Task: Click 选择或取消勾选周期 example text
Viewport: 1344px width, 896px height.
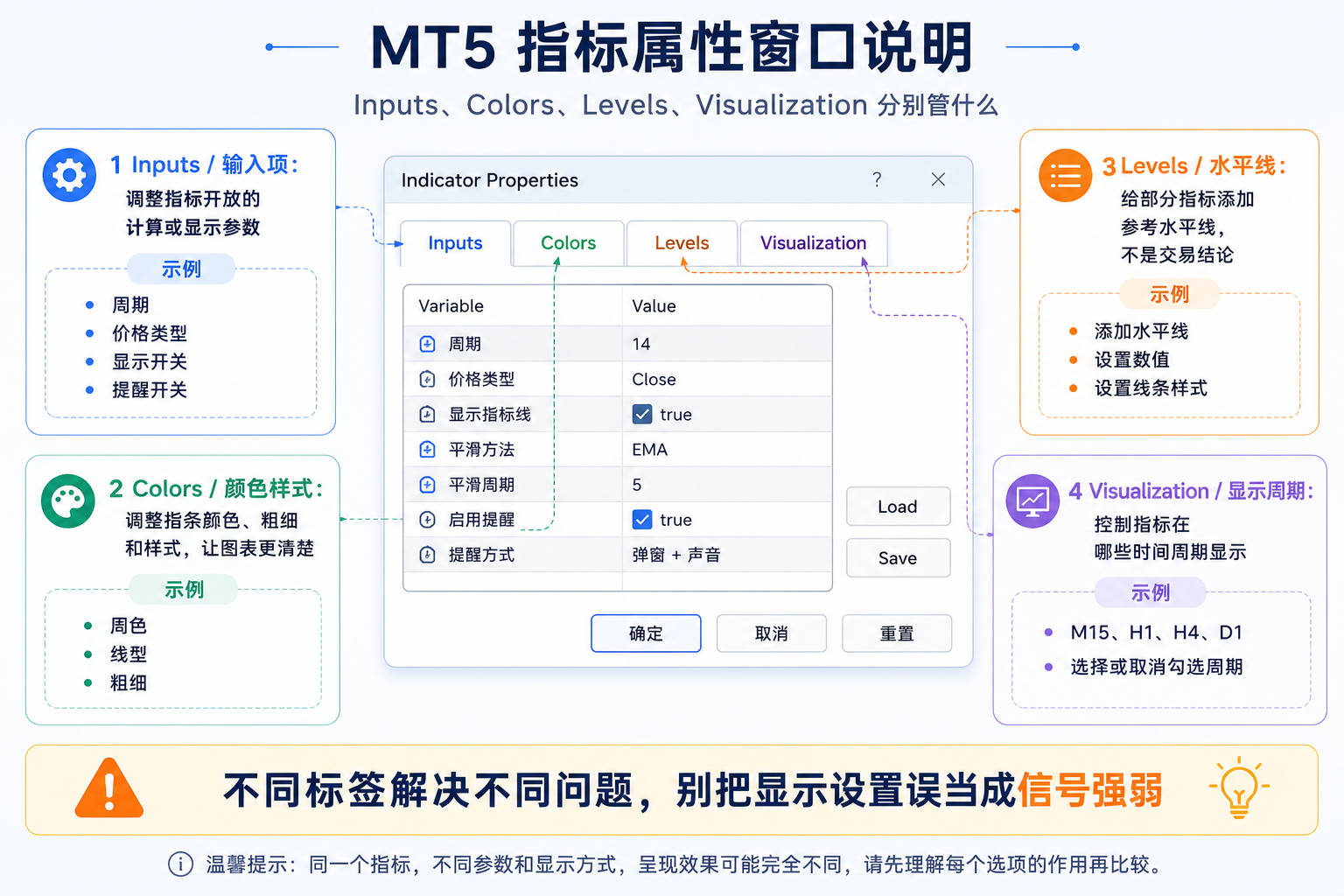Action: (1157, 667)
